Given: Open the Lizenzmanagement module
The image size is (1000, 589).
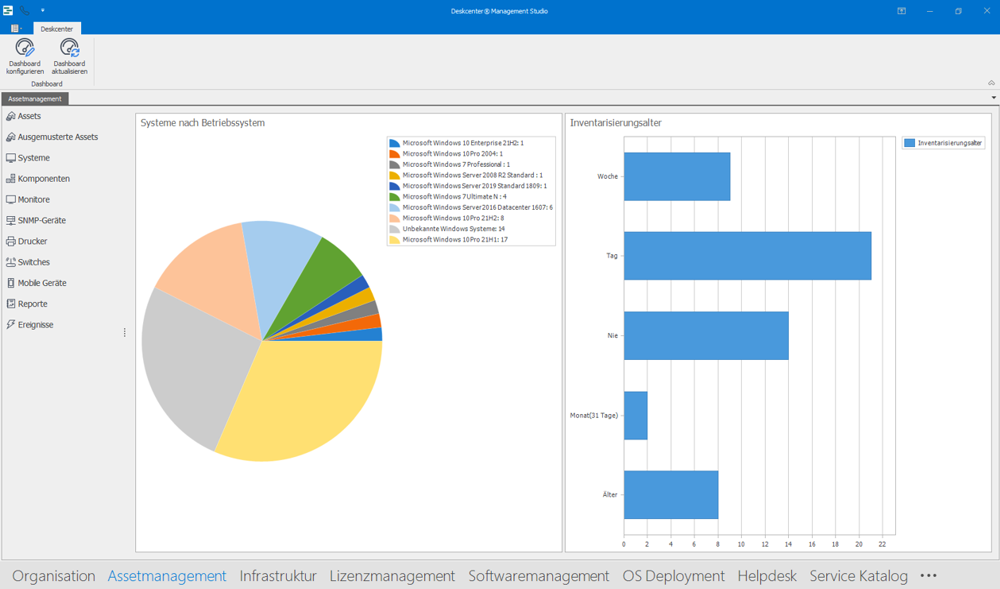Looking at the screenshot, I should point(392,576).
